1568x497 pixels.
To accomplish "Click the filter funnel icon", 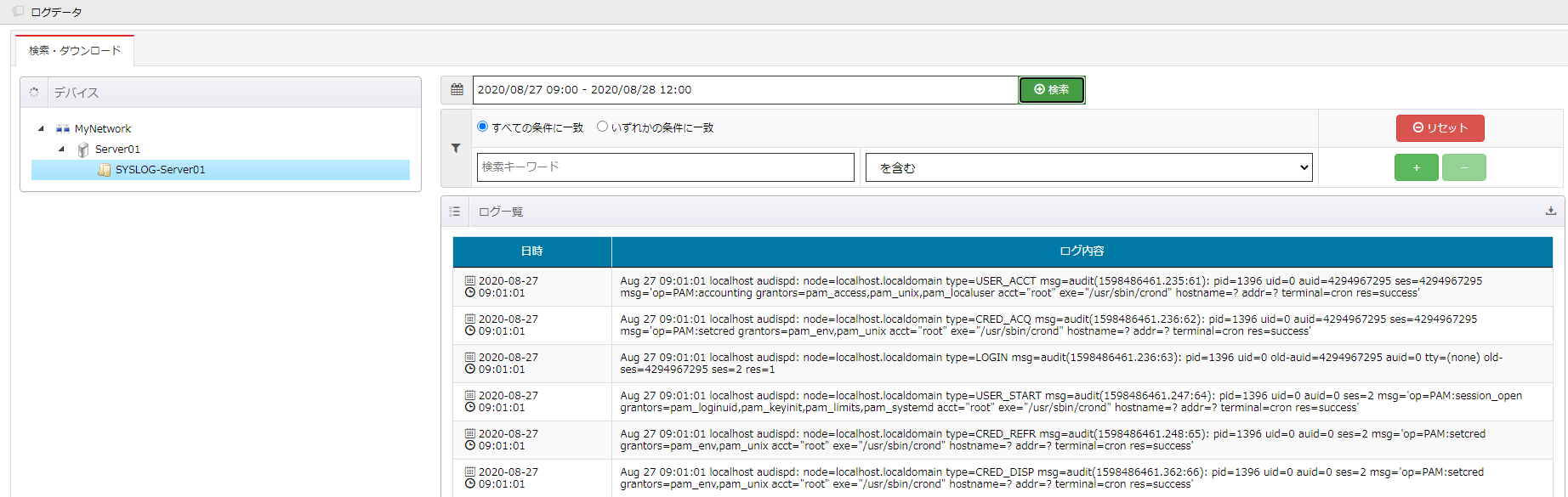I will (456, 148).
